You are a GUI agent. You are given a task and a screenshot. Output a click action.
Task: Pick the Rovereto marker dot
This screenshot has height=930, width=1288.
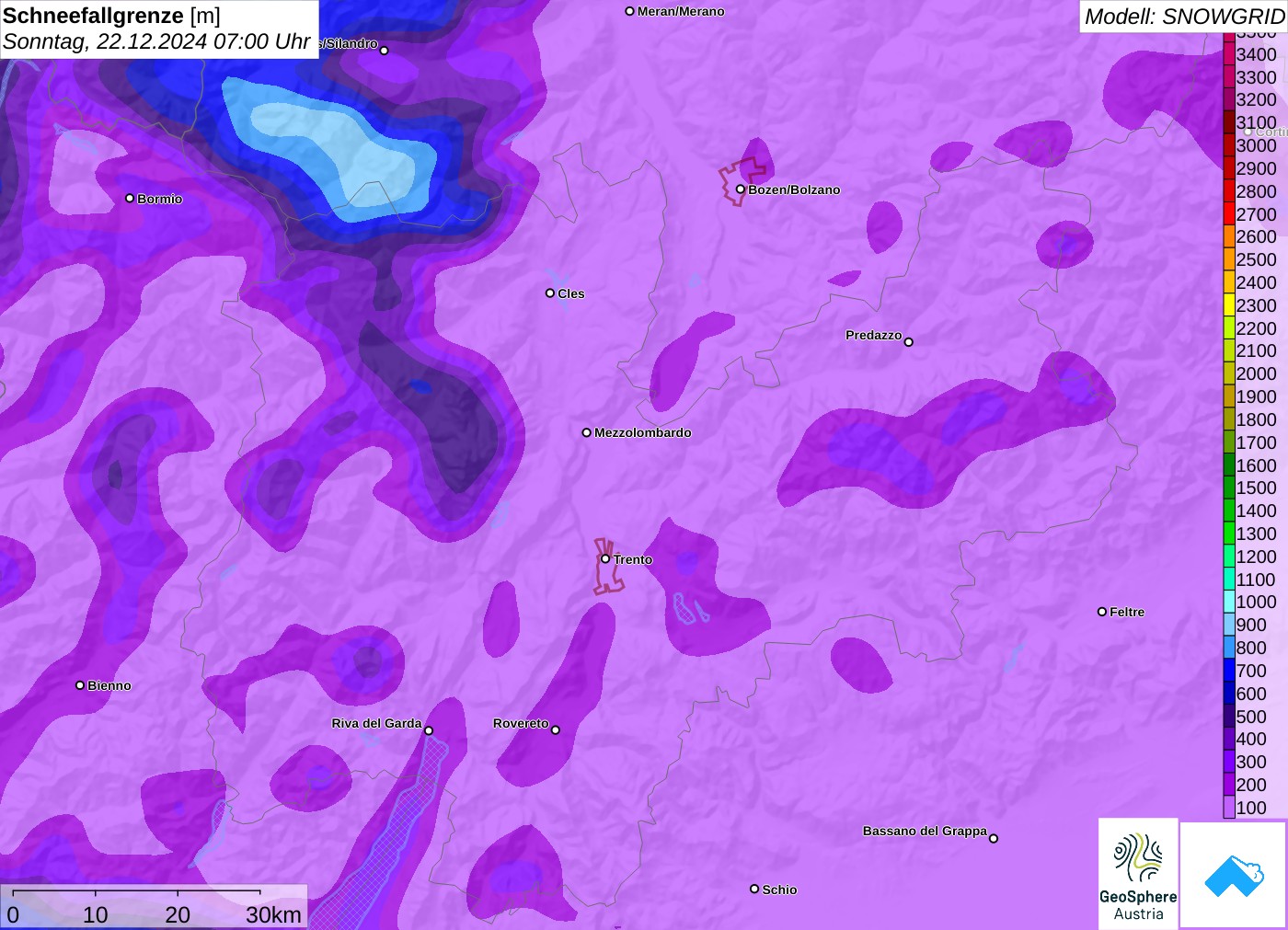pos(556,730)
